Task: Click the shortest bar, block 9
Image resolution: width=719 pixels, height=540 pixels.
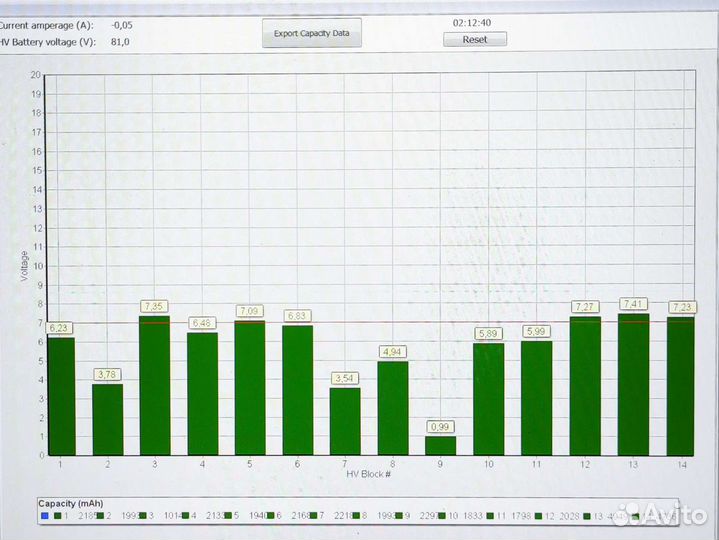Action: [440, 446]
